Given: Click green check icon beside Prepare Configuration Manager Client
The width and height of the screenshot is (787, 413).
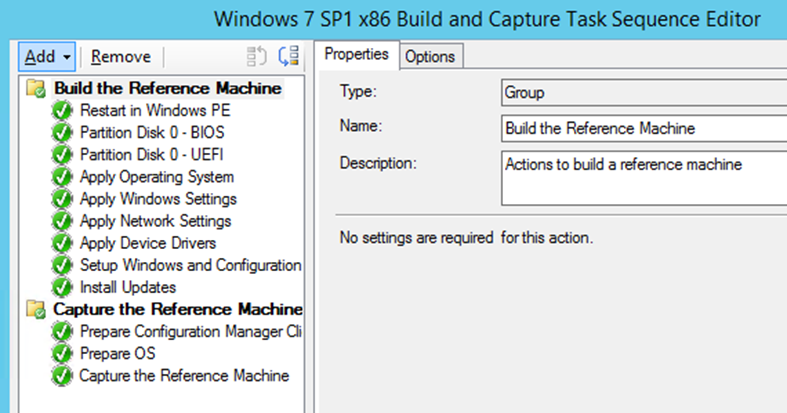Looking at the screenshot, I should [62, 331].
